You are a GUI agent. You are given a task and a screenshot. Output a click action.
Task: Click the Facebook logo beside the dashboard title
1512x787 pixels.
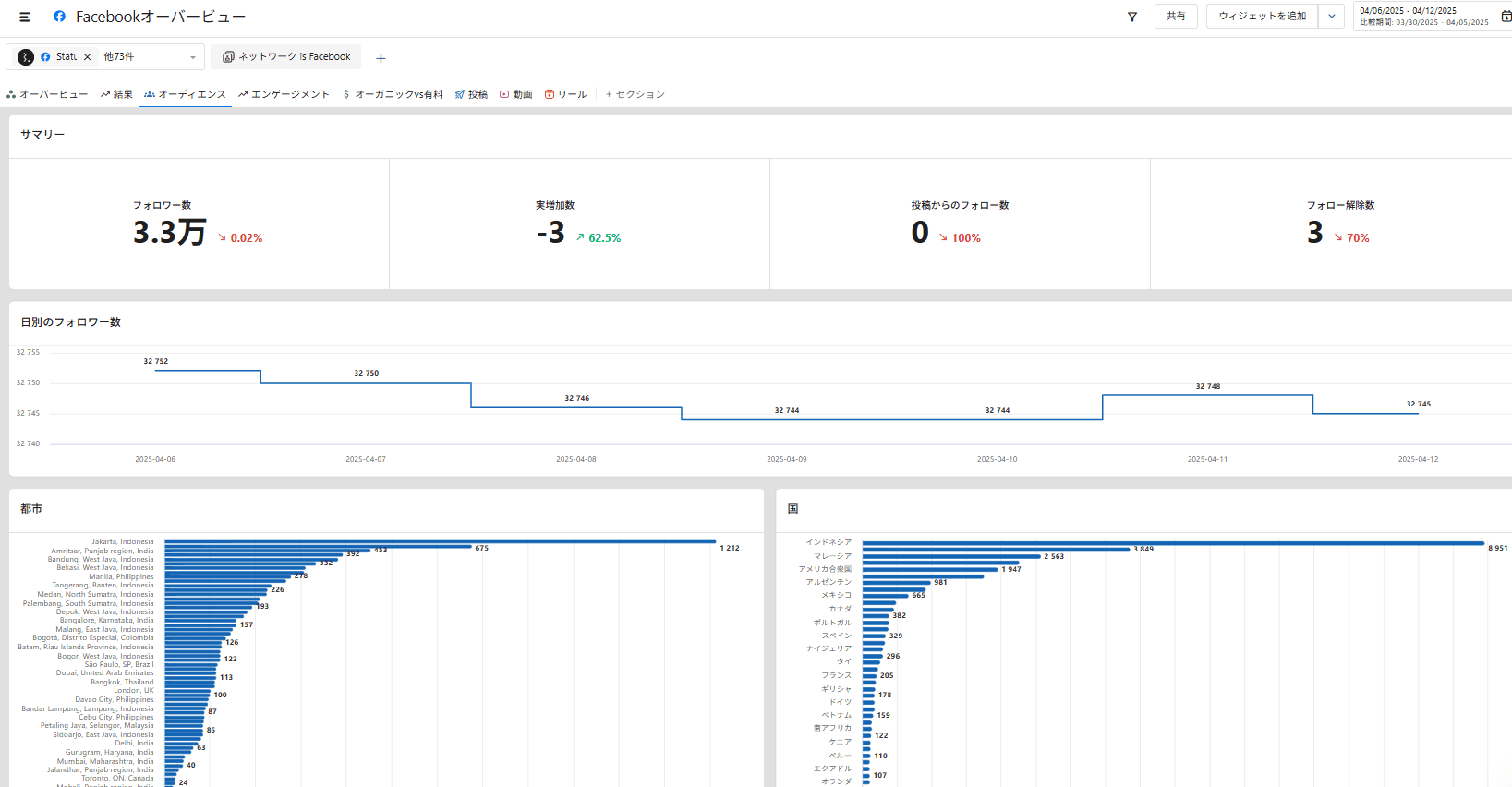click(x=59, y=17)
